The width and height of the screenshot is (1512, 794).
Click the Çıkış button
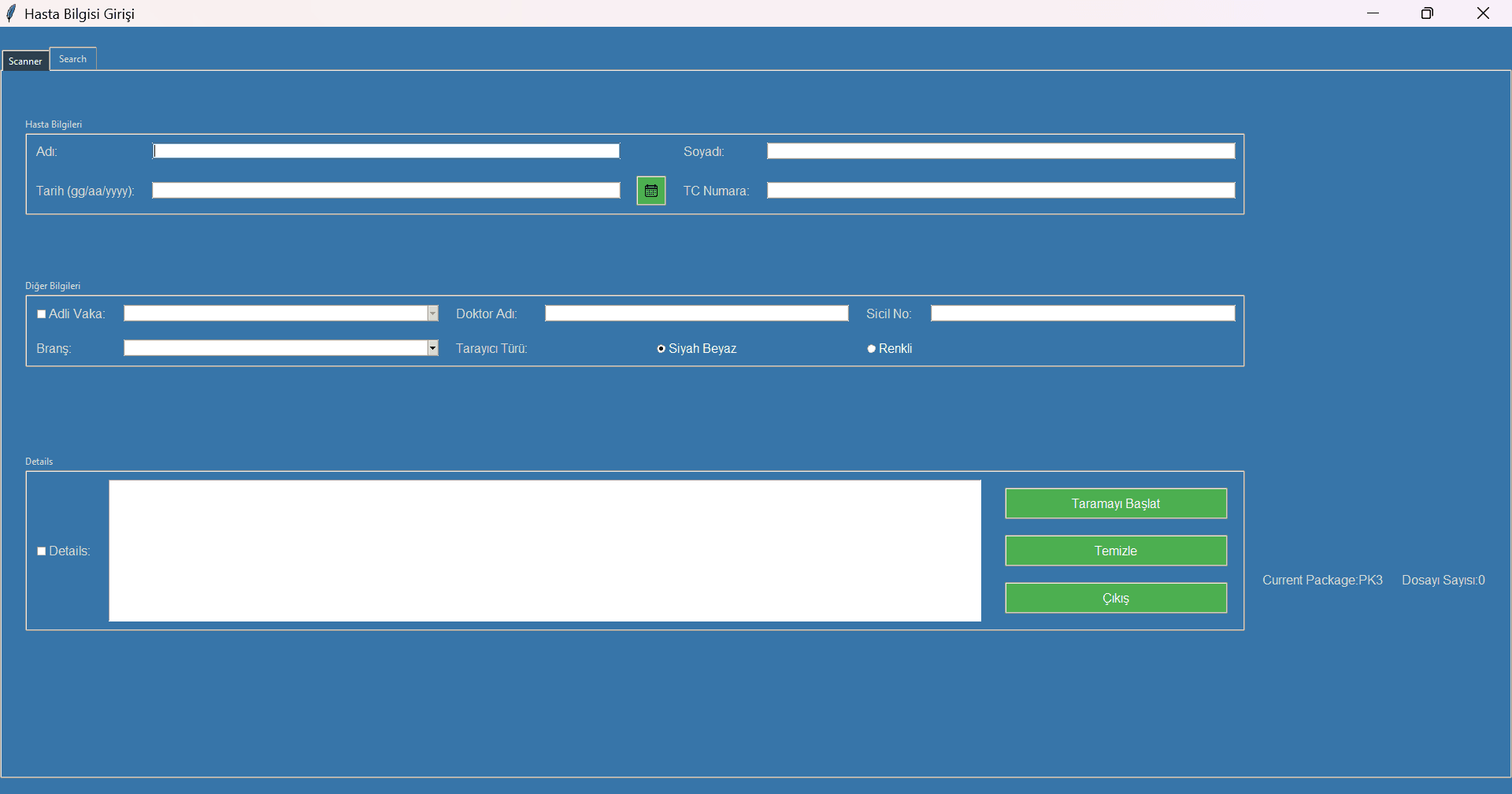[x=1115, y=597]
